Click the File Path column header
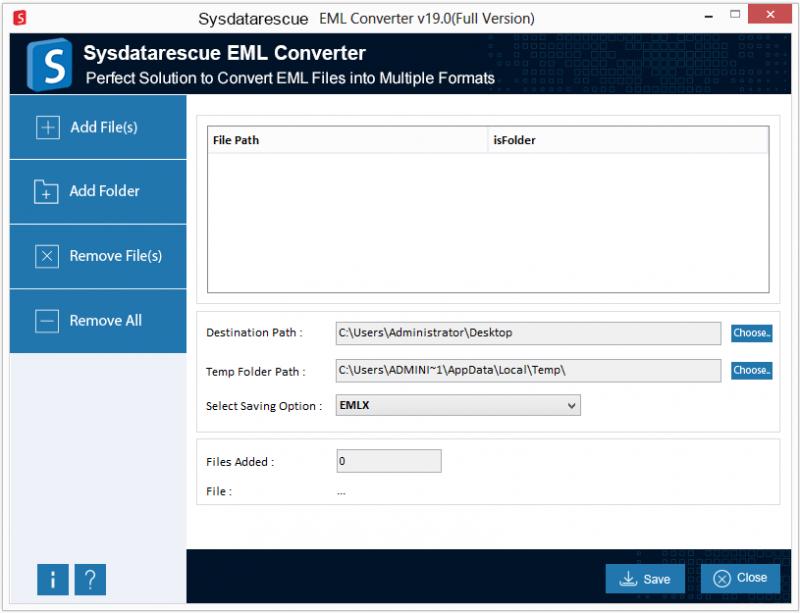Viewport: 800px width, 613px height. [x=347, y=141]
